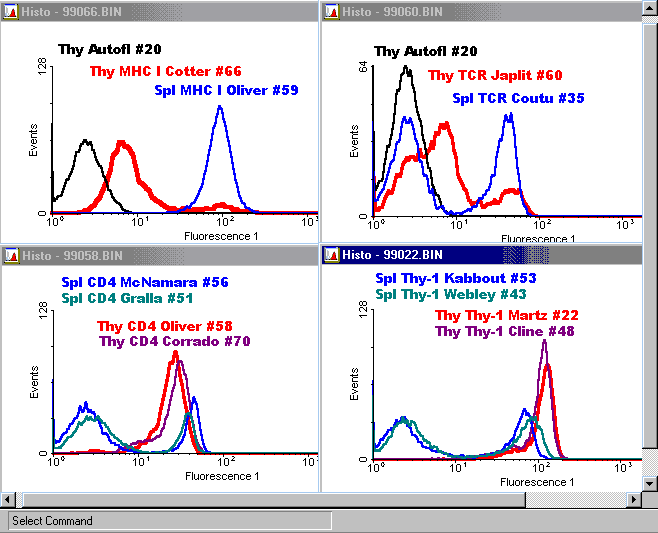The height and width of the screenshot is (533, 658).
Task: Click the Histo 99066.BIN window icon
Action: [x=11, y=10]
